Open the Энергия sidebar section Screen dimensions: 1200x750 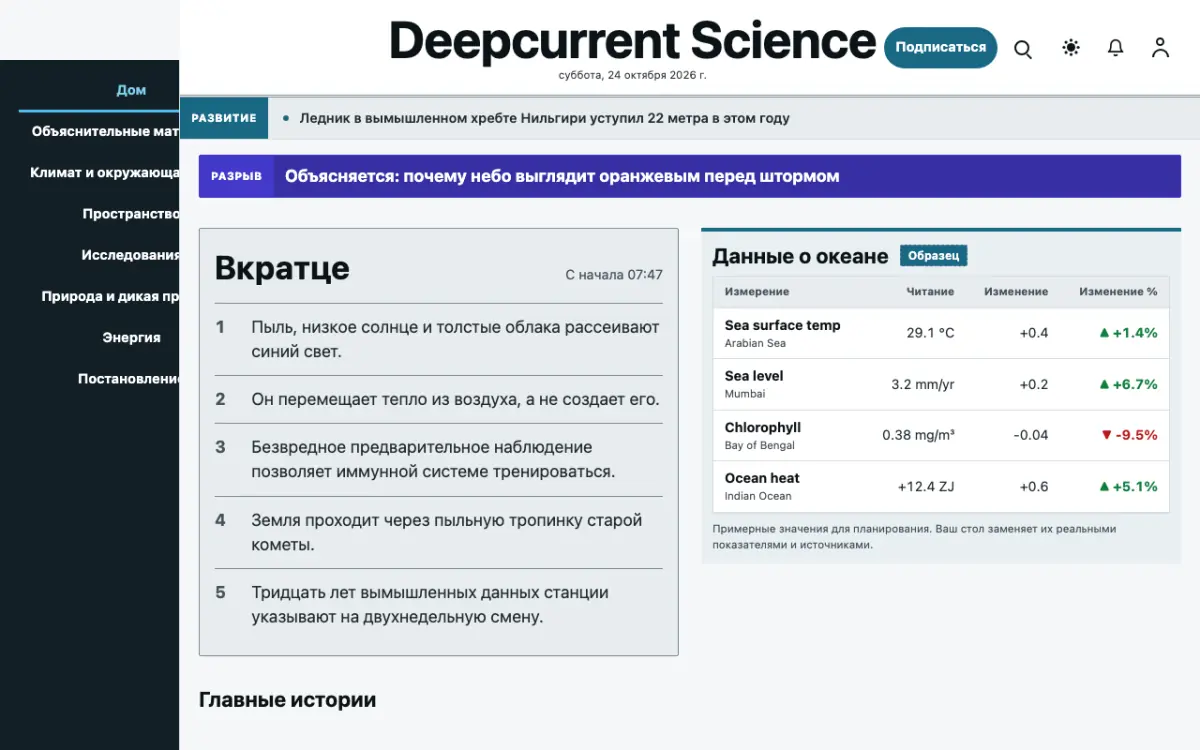pos(131,337)
